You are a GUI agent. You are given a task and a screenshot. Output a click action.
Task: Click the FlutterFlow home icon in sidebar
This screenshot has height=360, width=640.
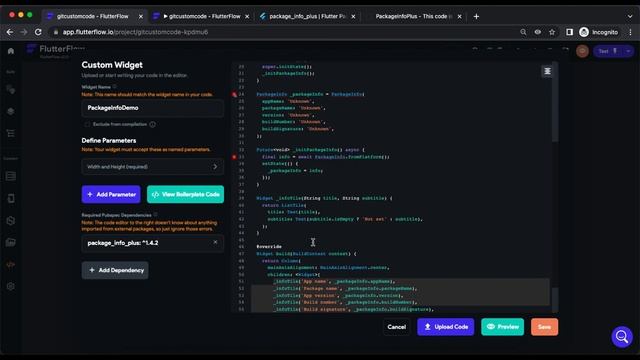click(11, 51)
